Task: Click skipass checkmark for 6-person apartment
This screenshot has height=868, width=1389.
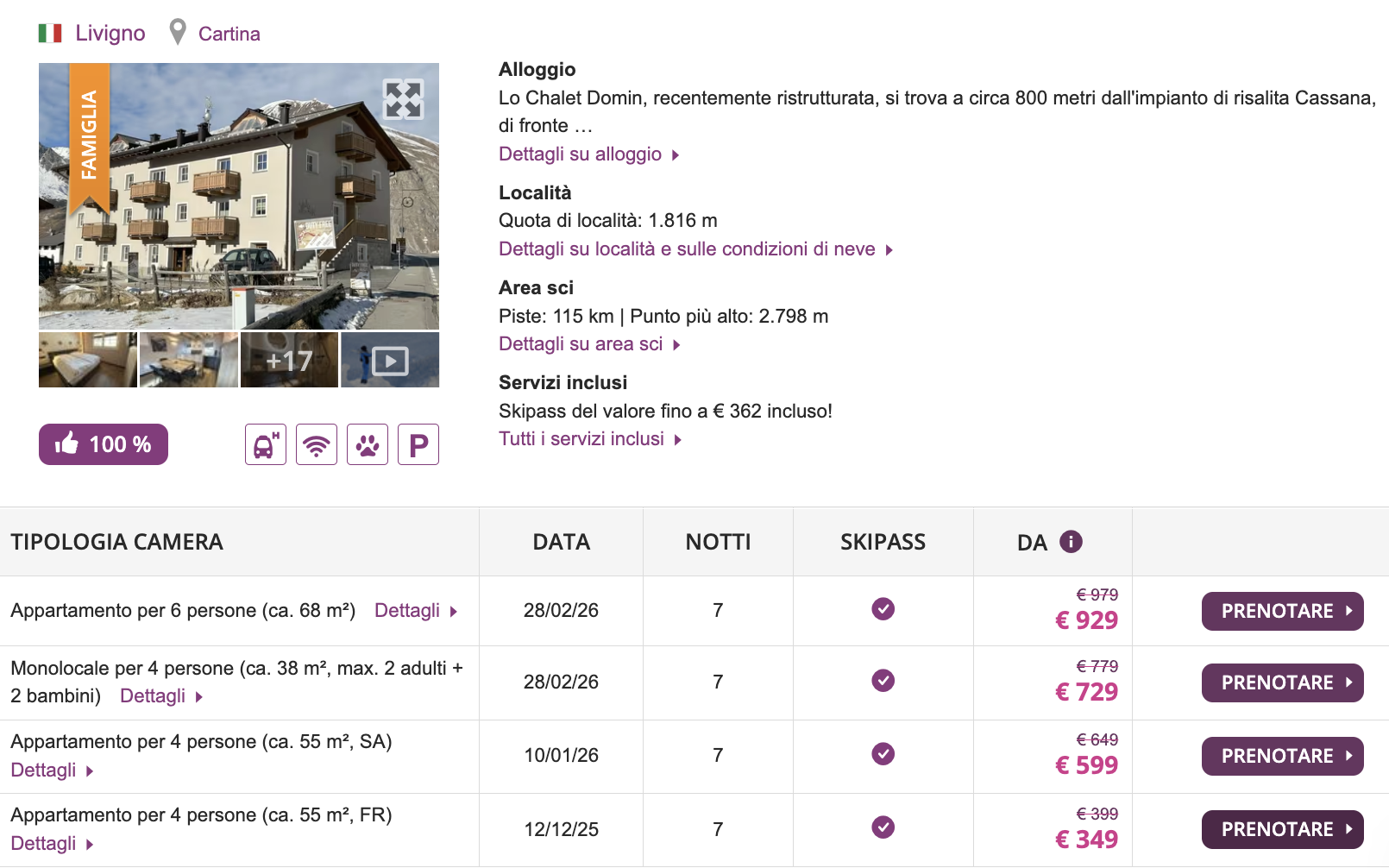Action: (x=883, y=609)
